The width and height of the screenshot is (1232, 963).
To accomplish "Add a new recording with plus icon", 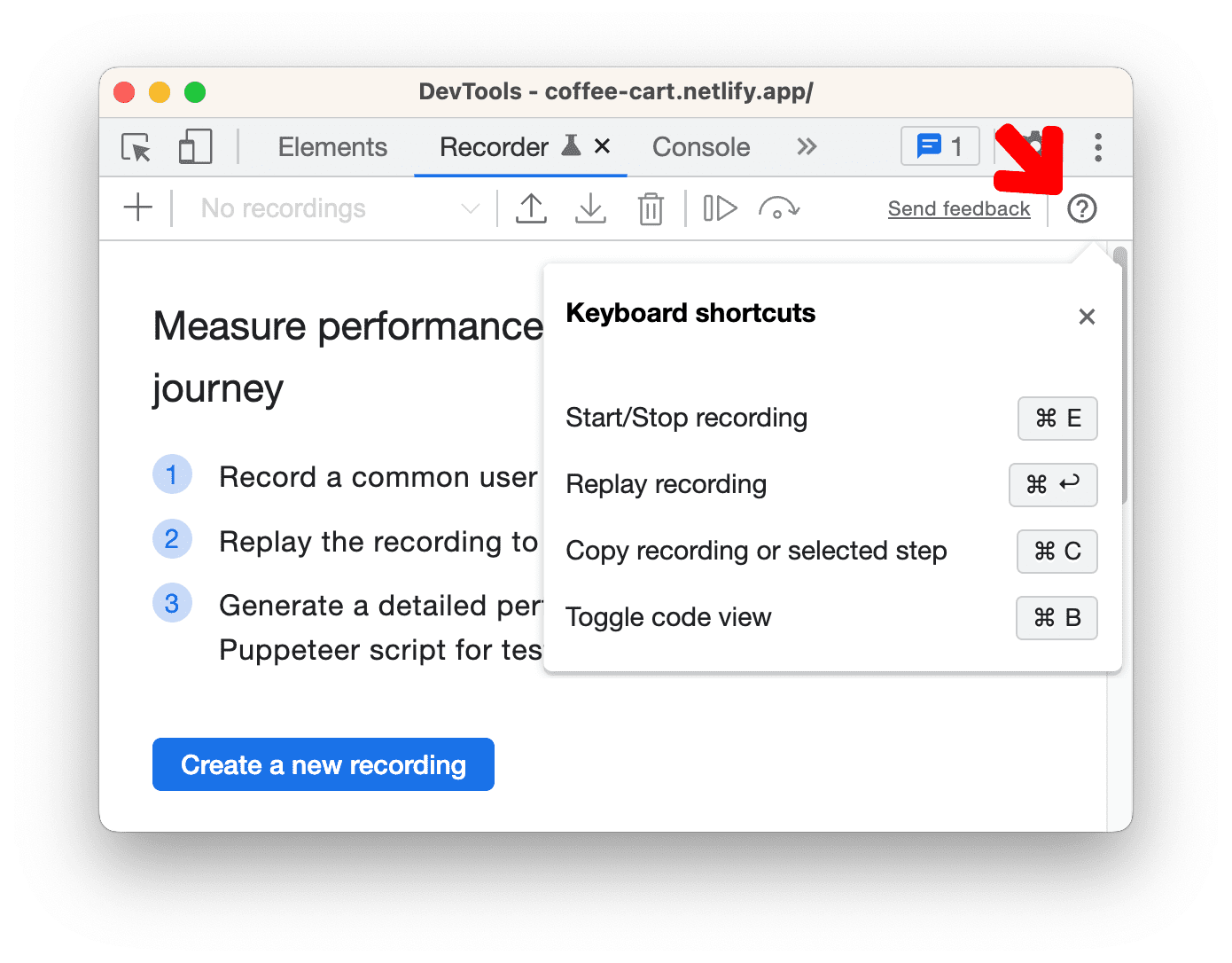I will pos(138,208).
